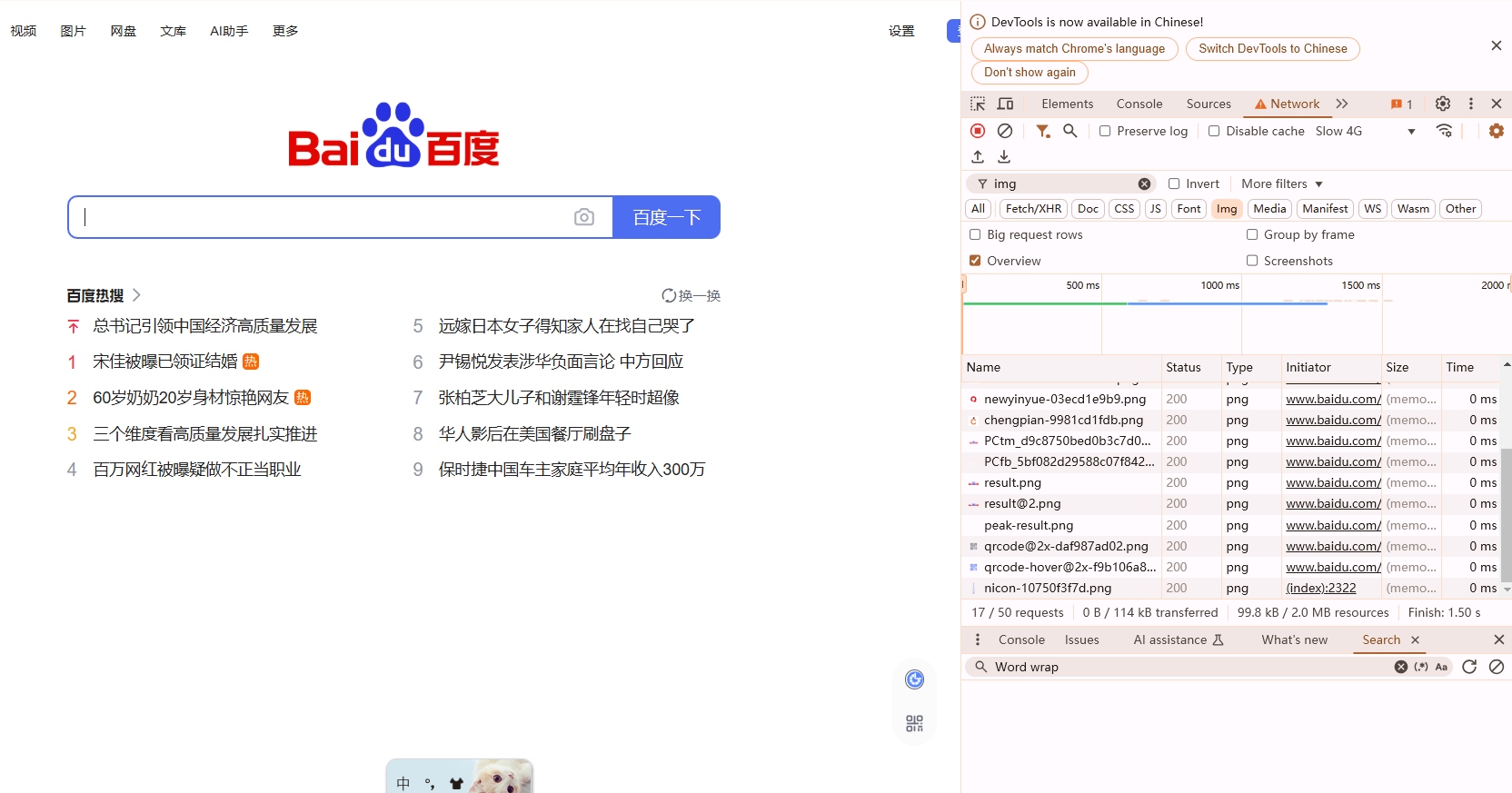Open the What's new drawer tab
1512x793 pixels.
1294,639
